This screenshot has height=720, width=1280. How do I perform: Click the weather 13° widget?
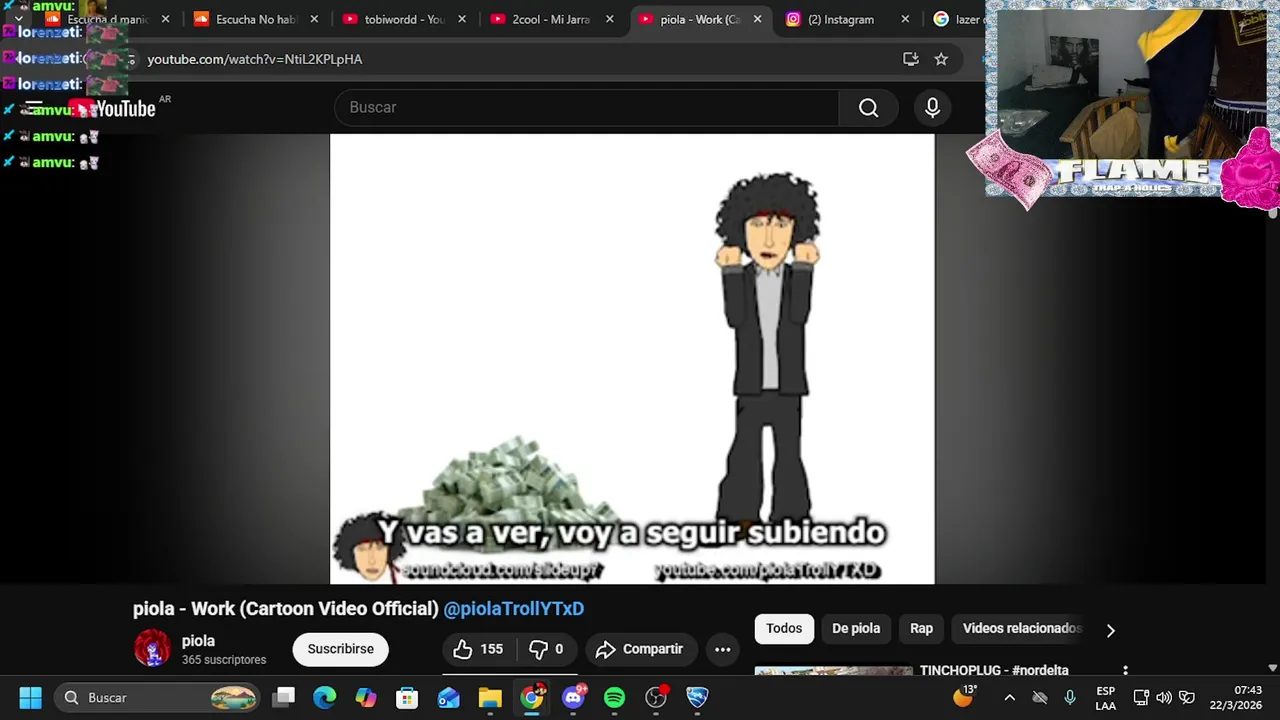[x=964, y=695]
